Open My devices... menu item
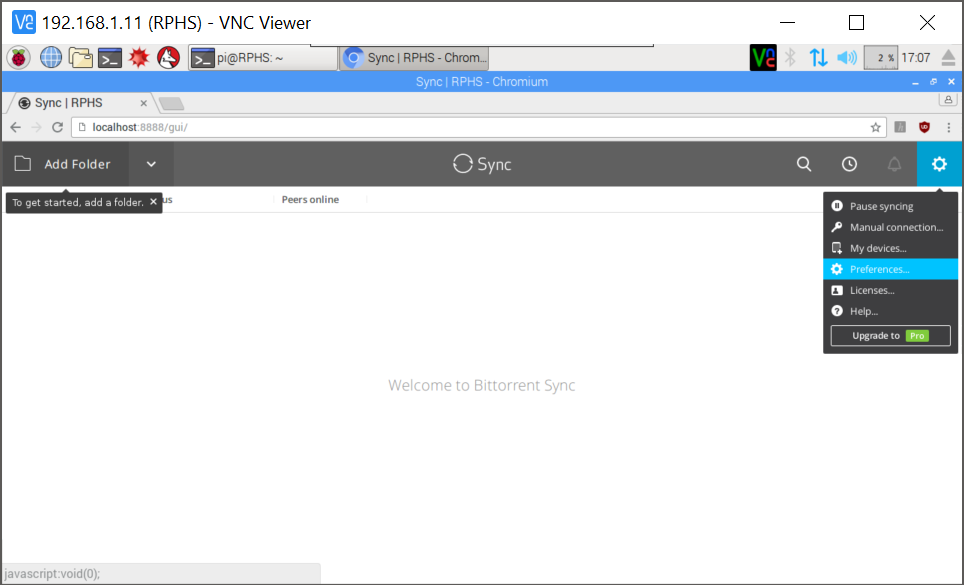 878,248
